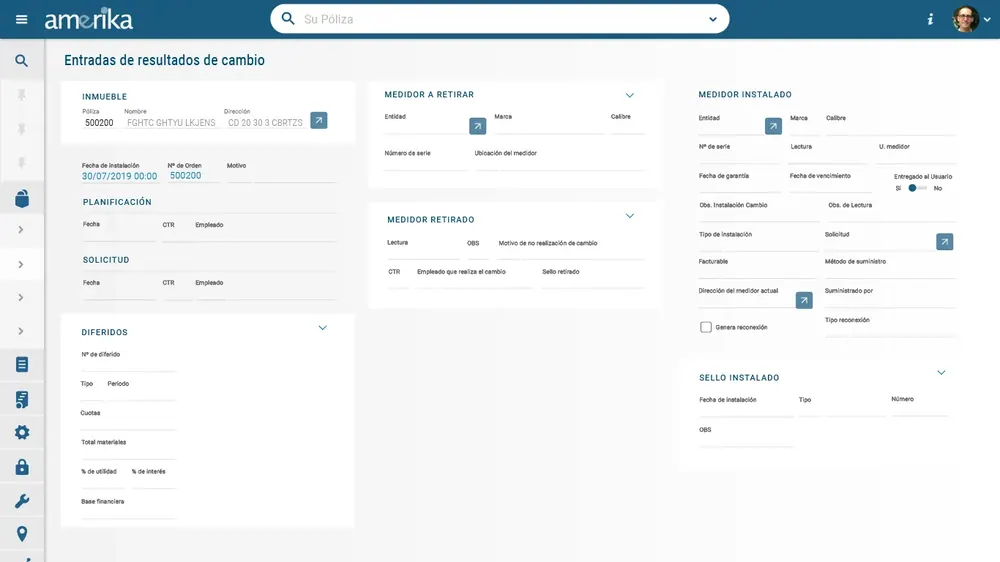Collapse the Diferidos section
The width and height of the screenshot is (1000, 562).
pyautogui.click(x=323, y=328)
